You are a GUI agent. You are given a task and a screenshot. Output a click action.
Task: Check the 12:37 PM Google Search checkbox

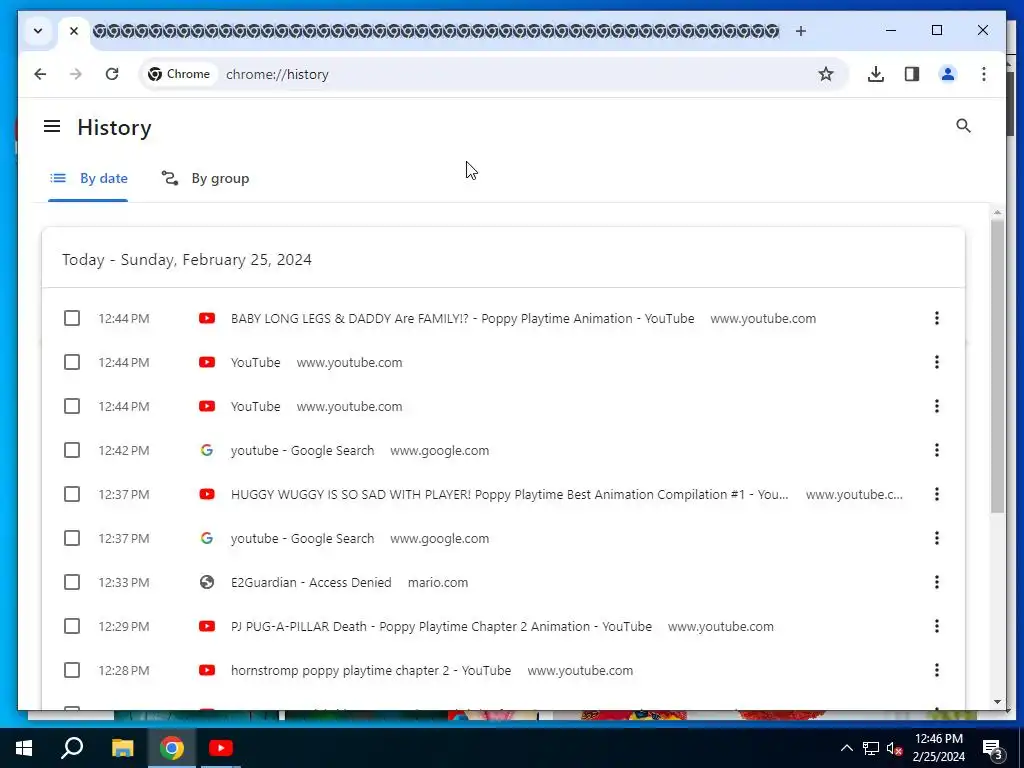tap(72, 538)
